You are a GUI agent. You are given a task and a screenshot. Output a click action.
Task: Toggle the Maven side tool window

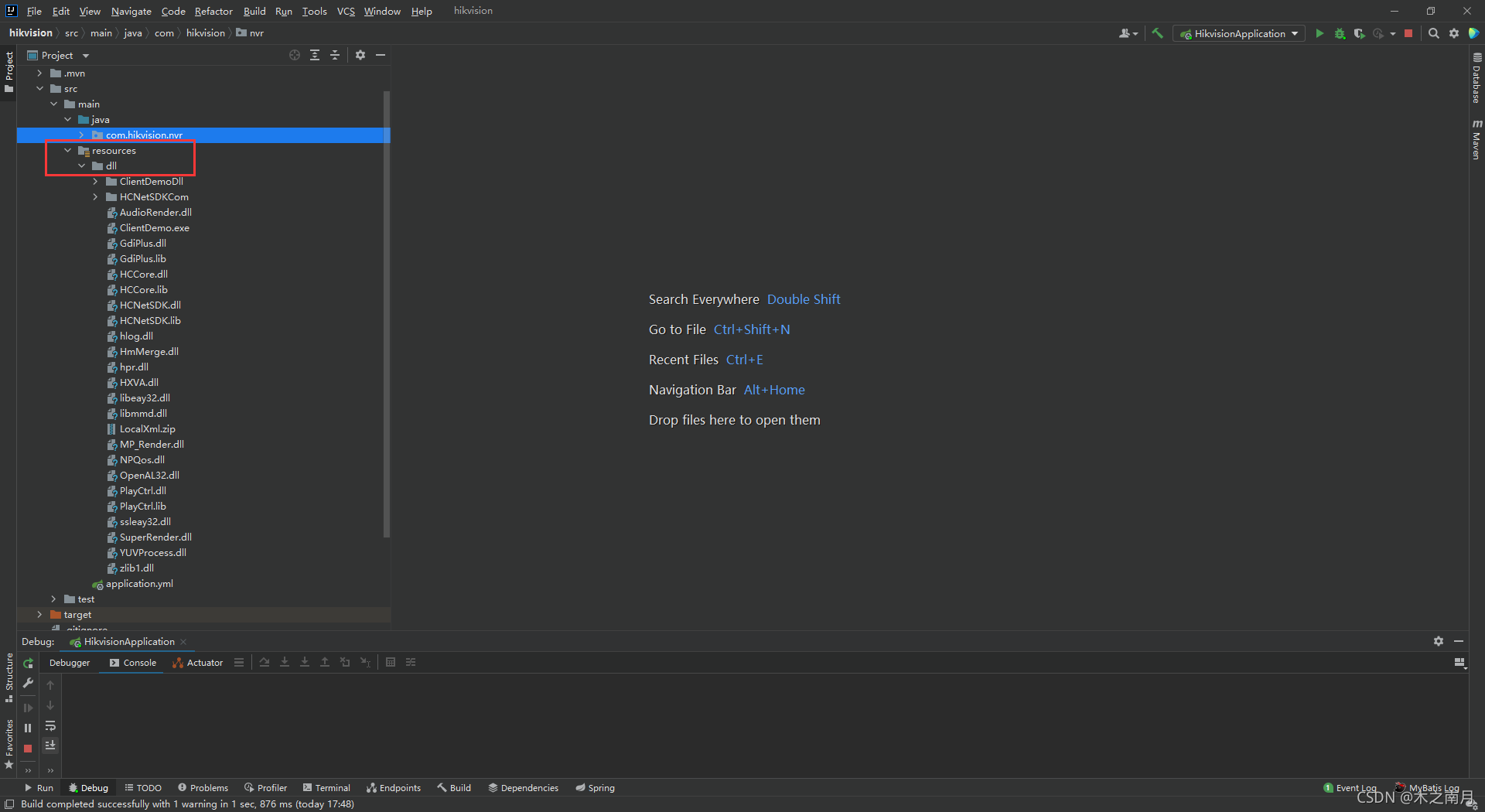[x=1476, y=139]
